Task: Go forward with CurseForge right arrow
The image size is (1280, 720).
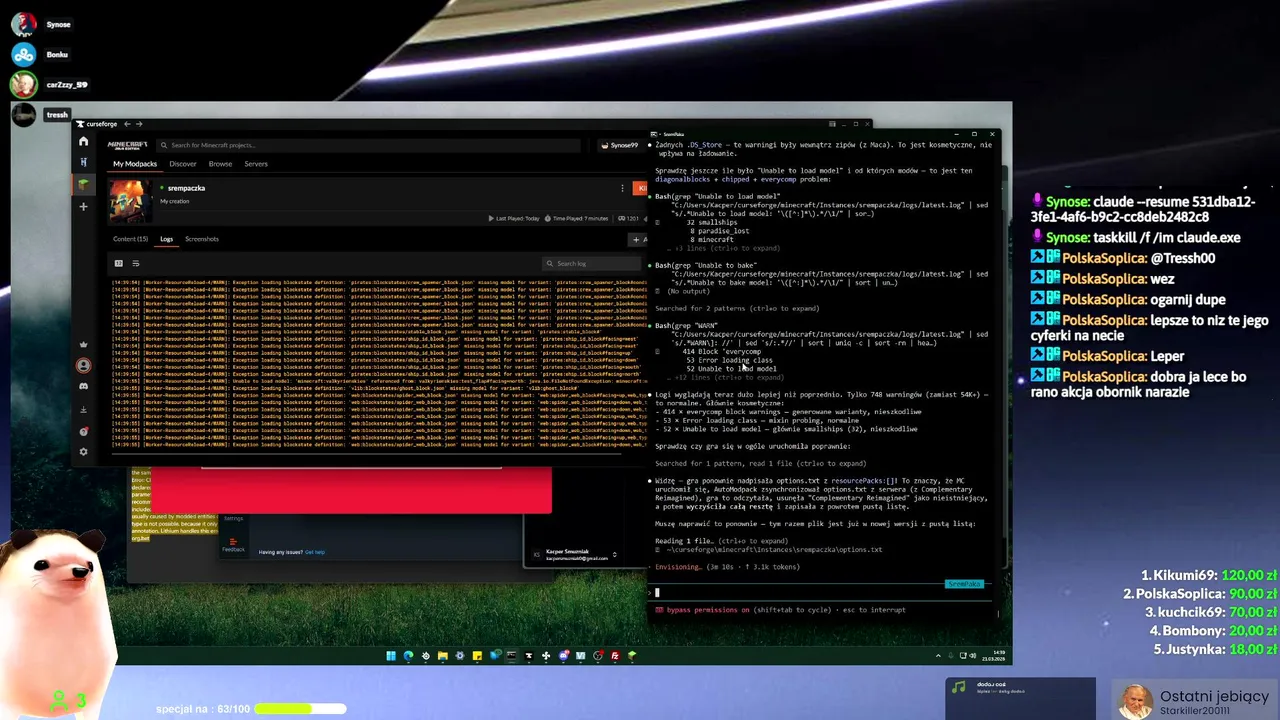Action: [x=139, y=124]
